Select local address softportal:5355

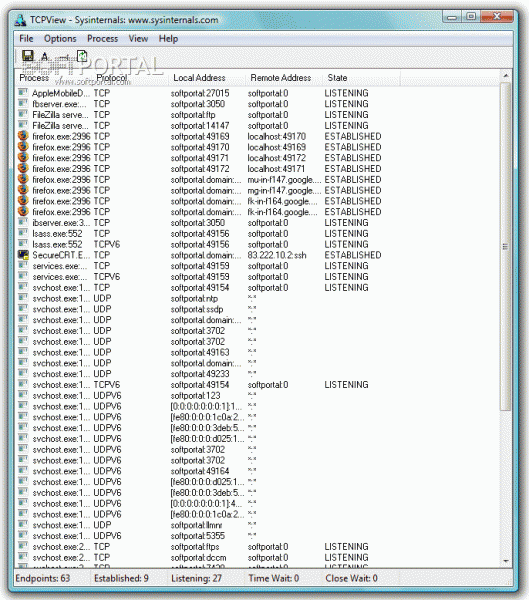(x=198, y=536)
